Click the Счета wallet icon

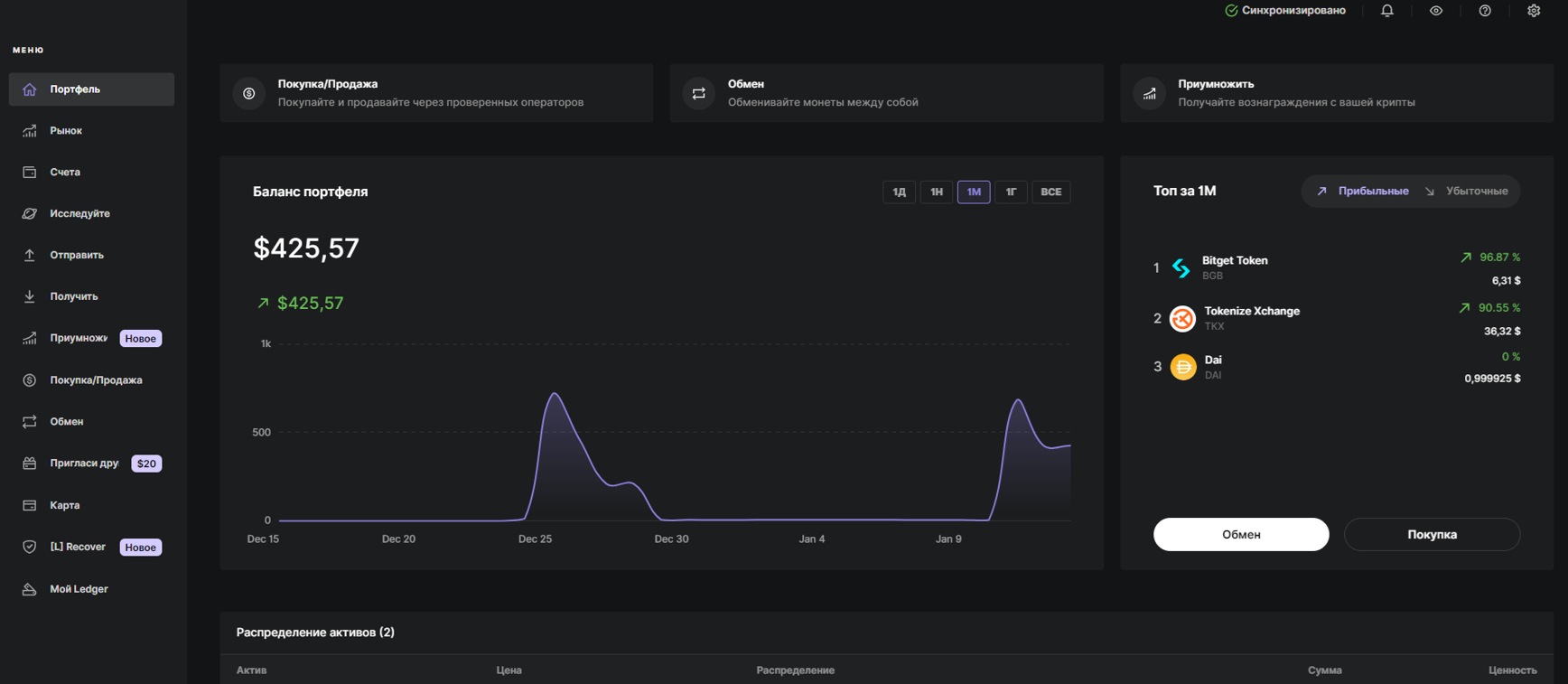pyautogui.click(x=30, y=172)
